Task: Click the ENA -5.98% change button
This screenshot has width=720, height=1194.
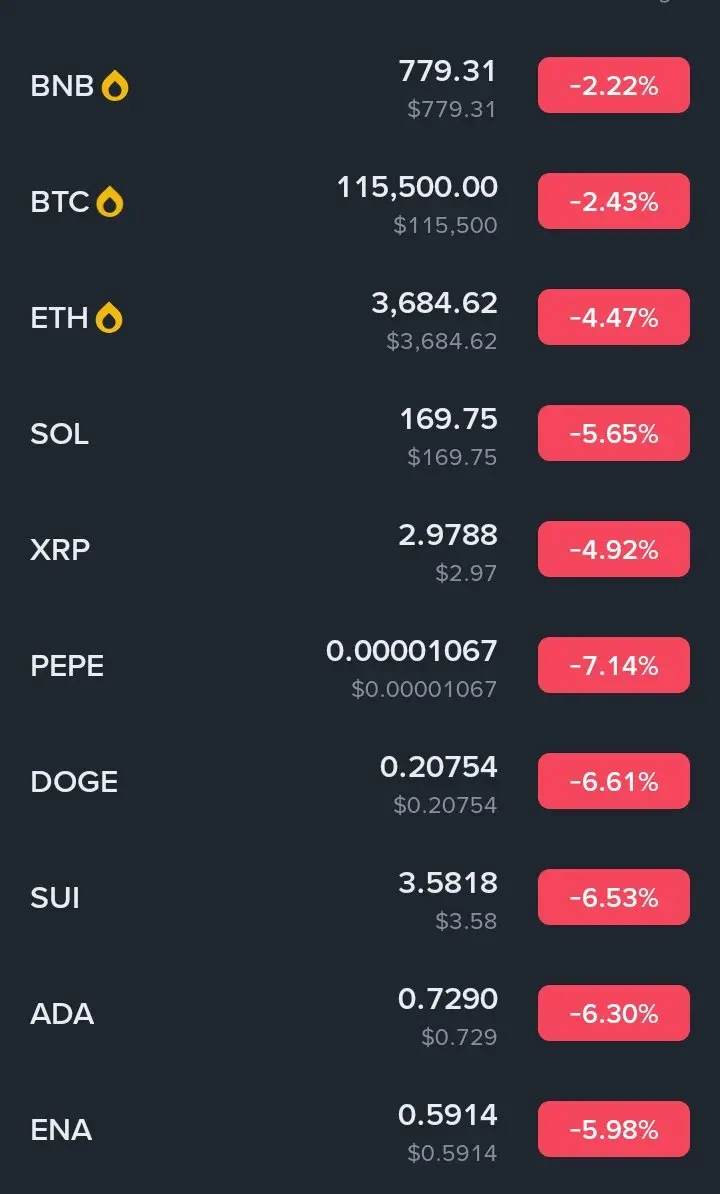Action: [613, 1129]
